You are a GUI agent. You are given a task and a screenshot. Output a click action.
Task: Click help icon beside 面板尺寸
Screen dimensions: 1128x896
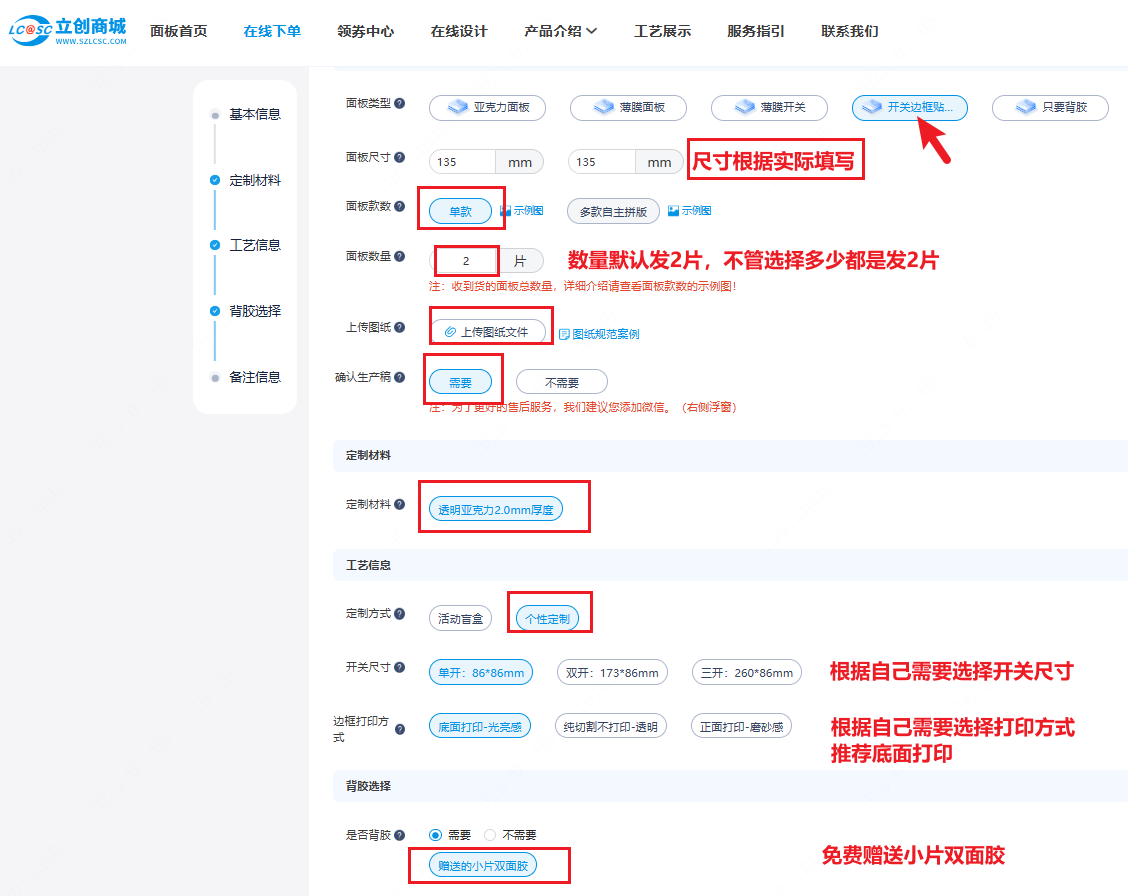click(x=400, y=157)
